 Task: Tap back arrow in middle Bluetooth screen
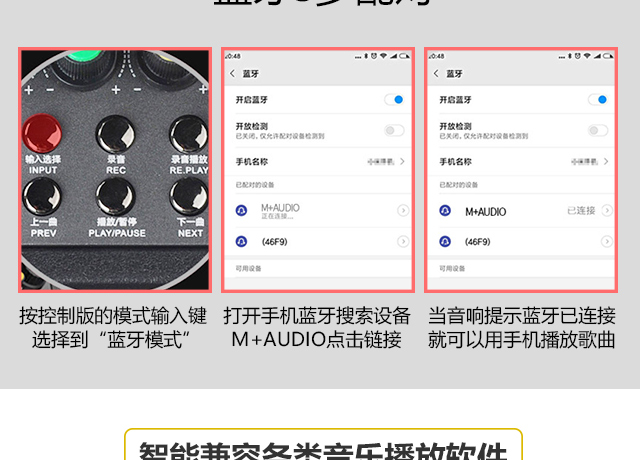pyautogui.click(x=232, y=73)
